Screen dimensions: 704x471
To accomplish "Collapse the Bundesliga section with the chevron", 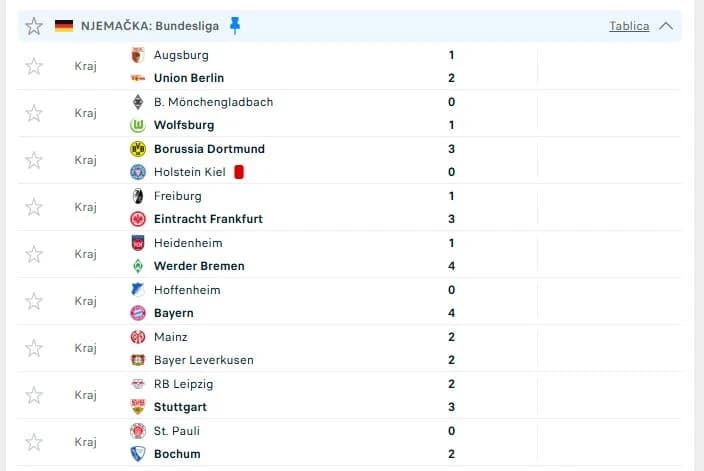I will pyautogui.click(x=666, y=26).
